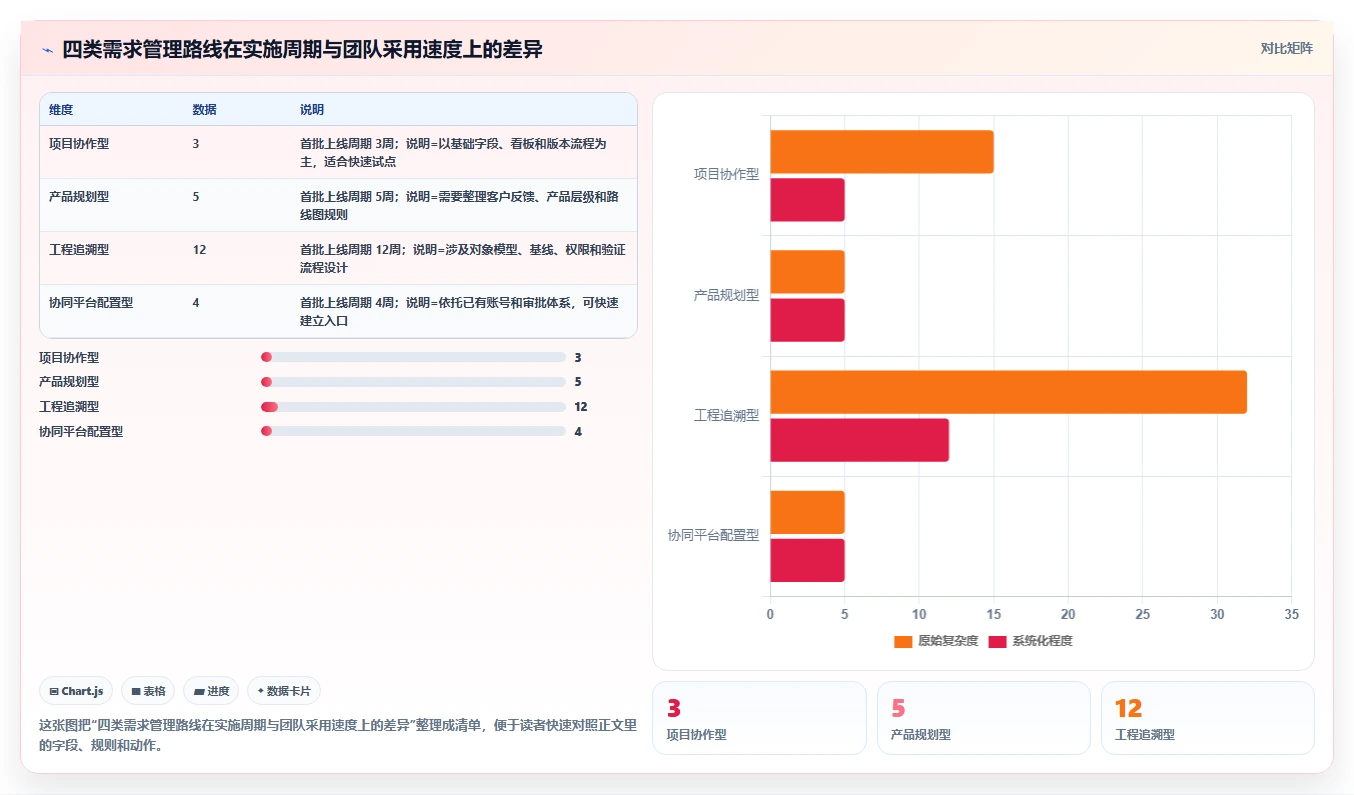Click the description starting 首批上线周期 12周
The height and width of the screenshot is (795, 1354).
[463, 258]
